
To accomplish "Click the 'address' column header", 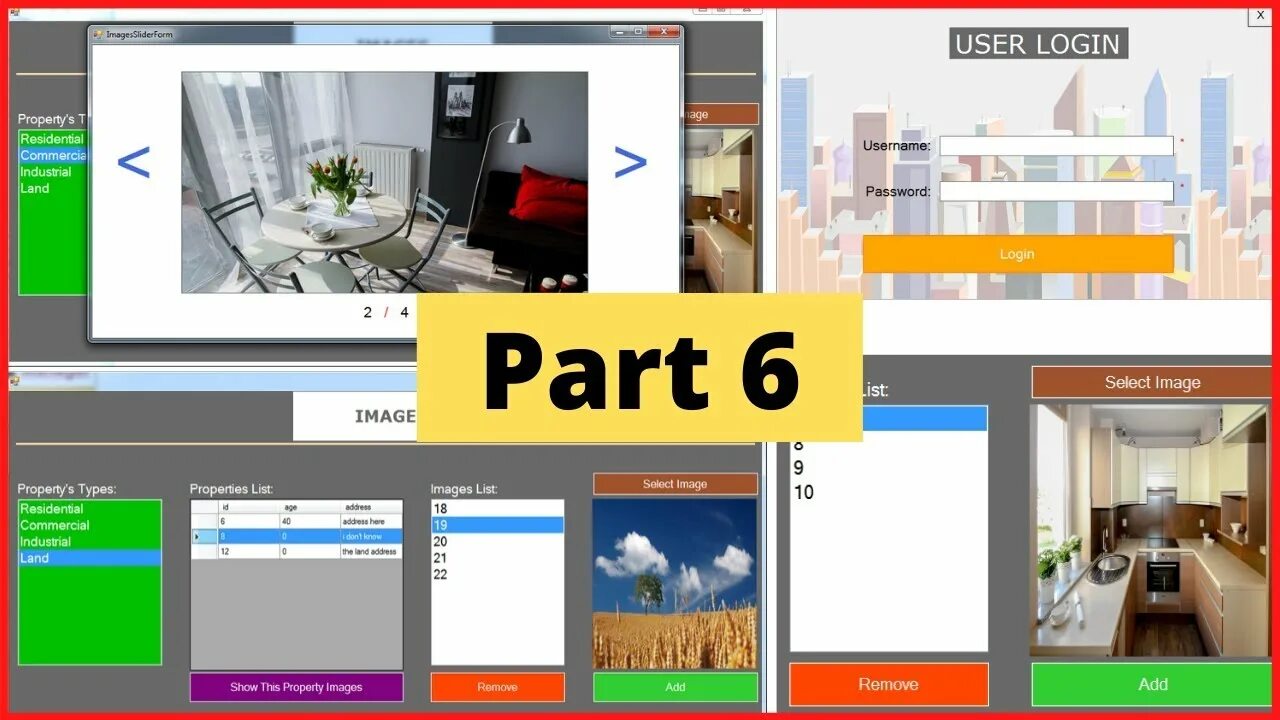I will pos(371,507).
